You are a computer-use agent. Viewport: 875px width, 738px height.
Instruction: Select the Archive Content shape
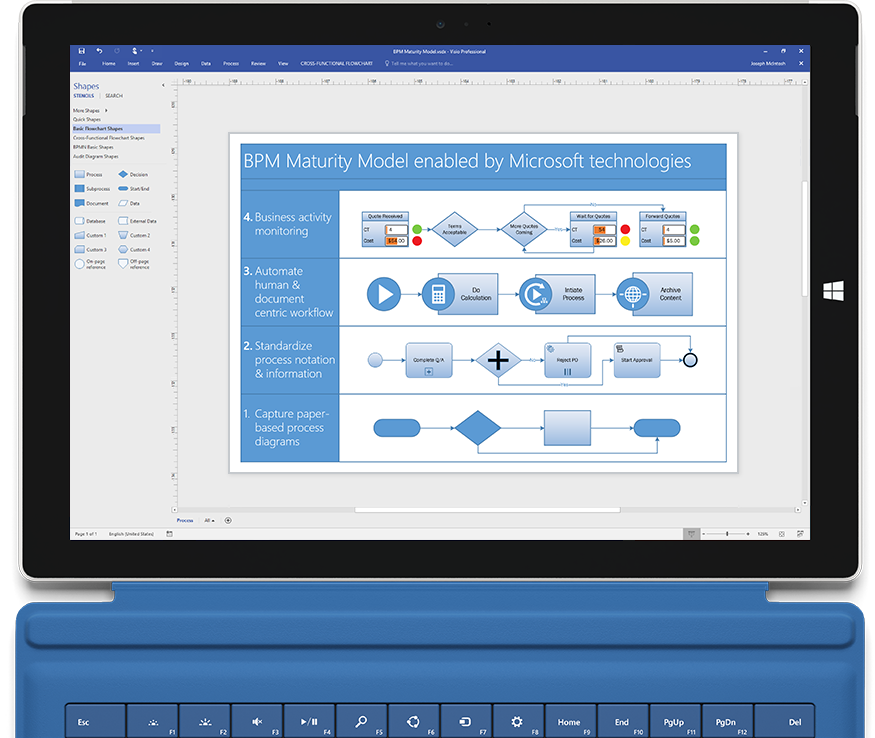click(x=655, y=294)
